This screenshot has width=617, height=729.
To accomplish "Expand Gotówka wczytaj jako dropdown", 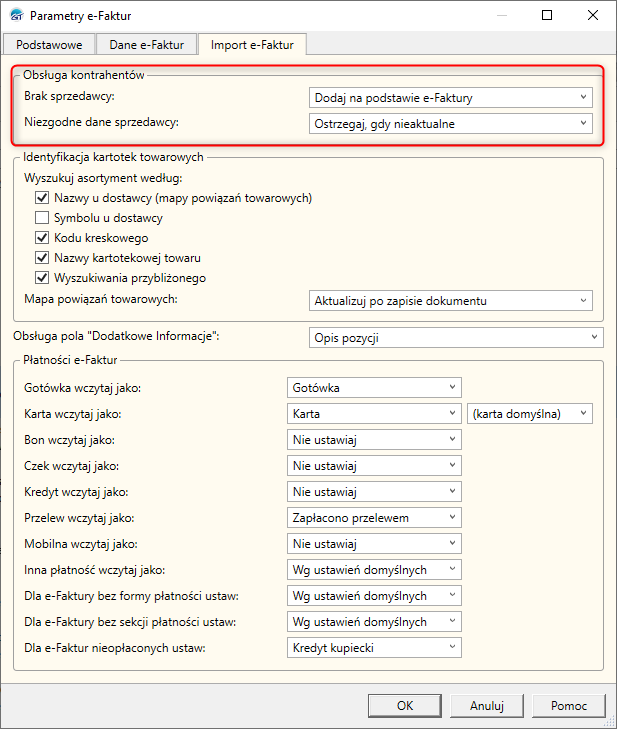I will pos(374,387).
